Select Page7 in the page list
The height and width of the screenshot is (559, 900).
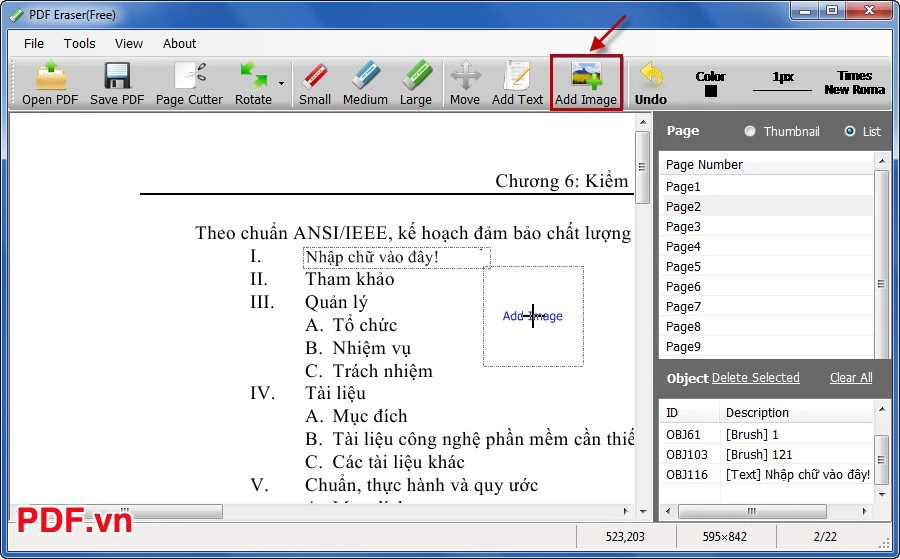[x=767, y=306]
